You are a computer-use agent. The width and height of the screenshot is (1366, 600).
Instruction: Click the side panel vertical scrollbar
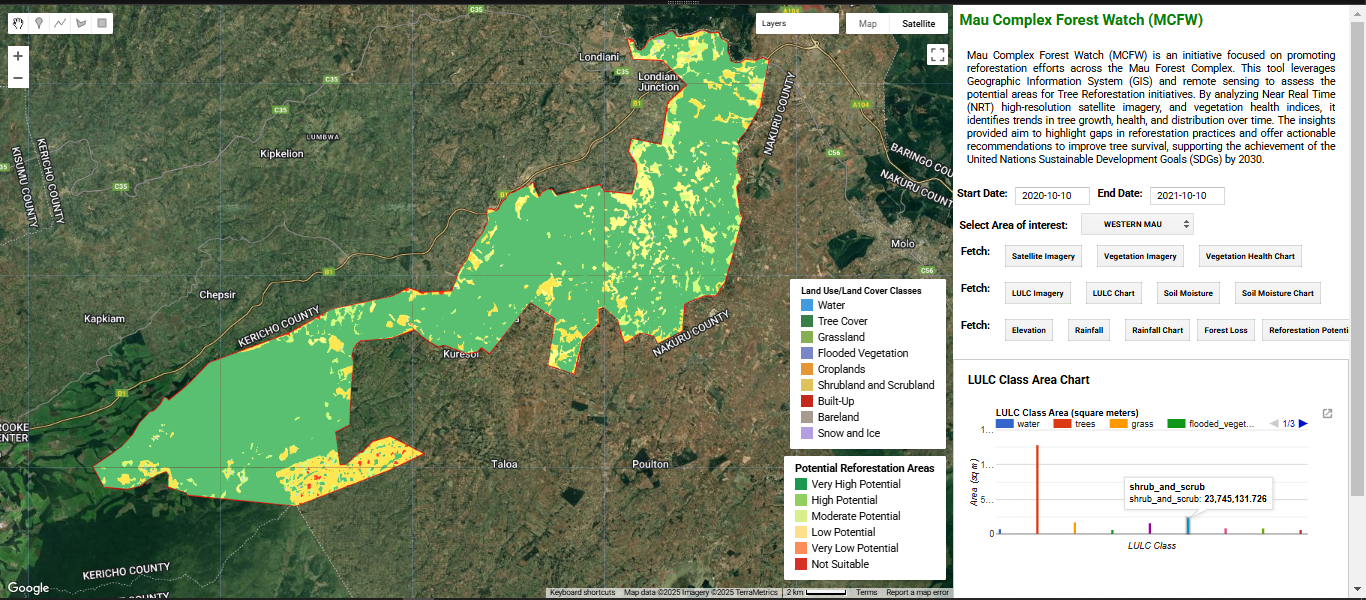click(1357, 258)
